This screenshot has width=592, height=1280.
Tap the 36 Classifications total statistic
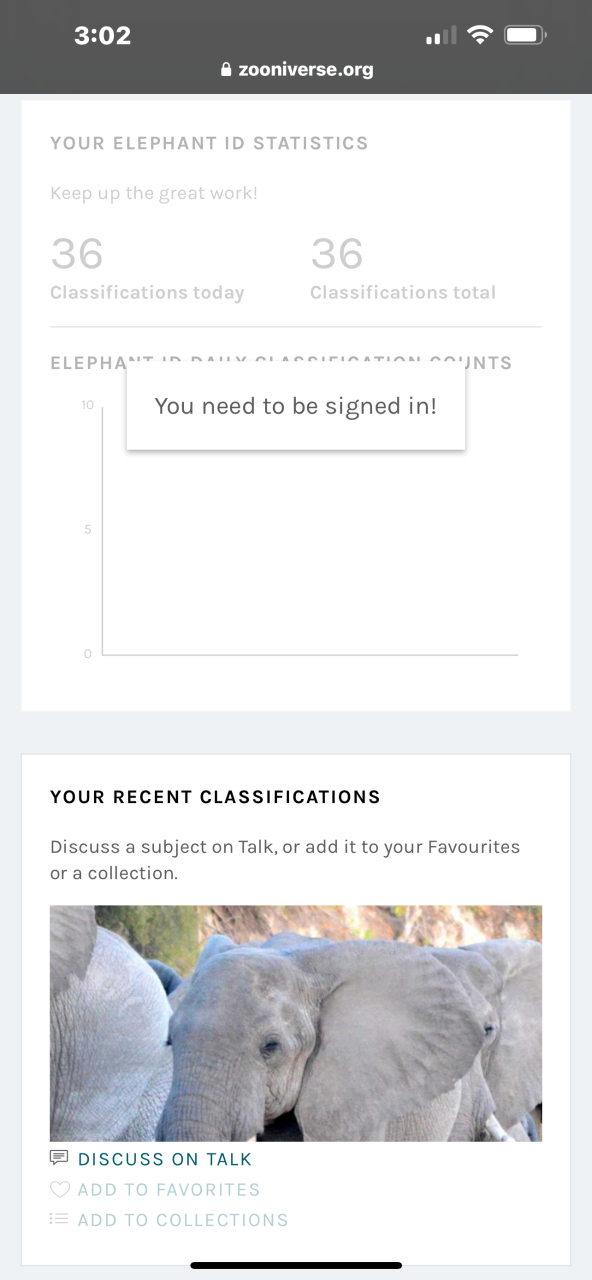point(403,268)
